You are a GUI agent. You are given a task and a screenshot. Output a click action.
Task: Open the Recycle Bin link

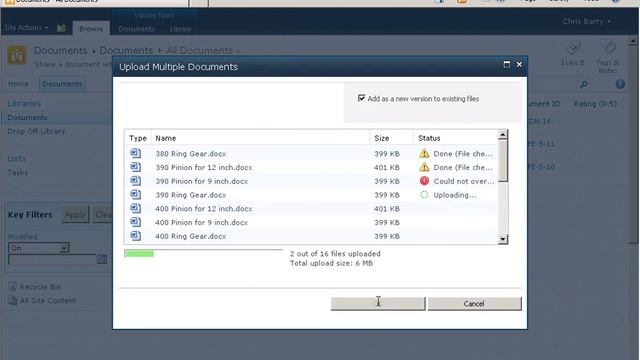[40, 287]
